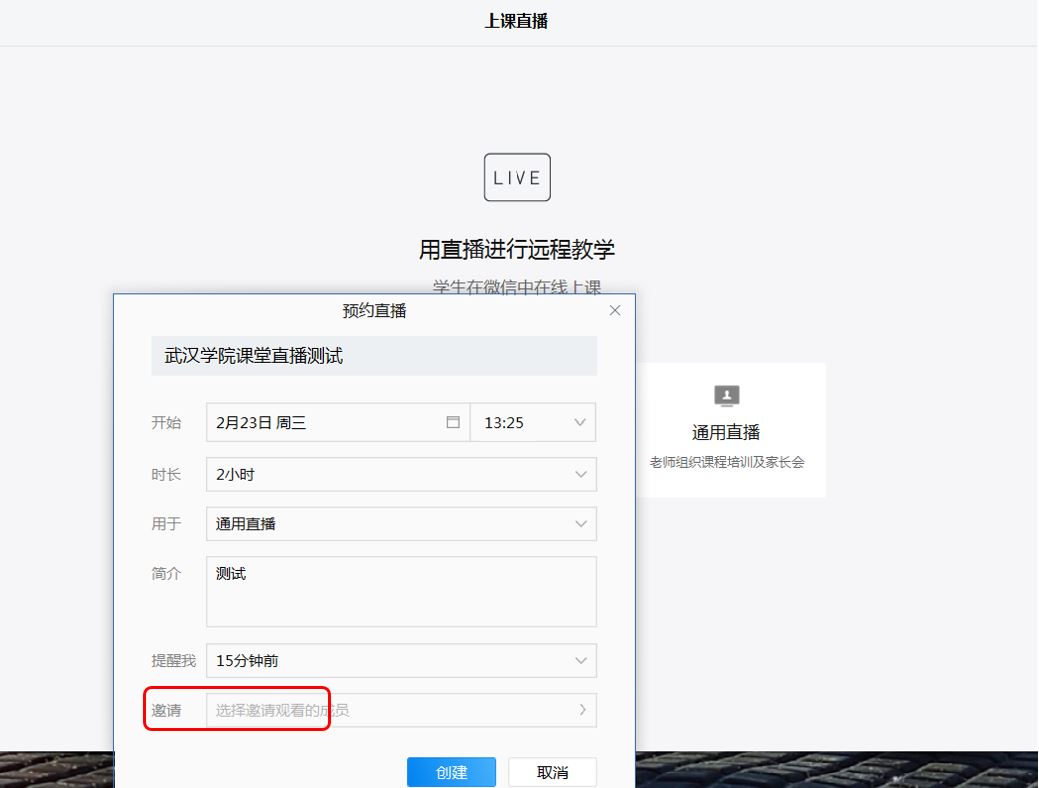Screen dimensions: 1039x788
Task: Open the calendar icon in start date
Action: point(453,422)
